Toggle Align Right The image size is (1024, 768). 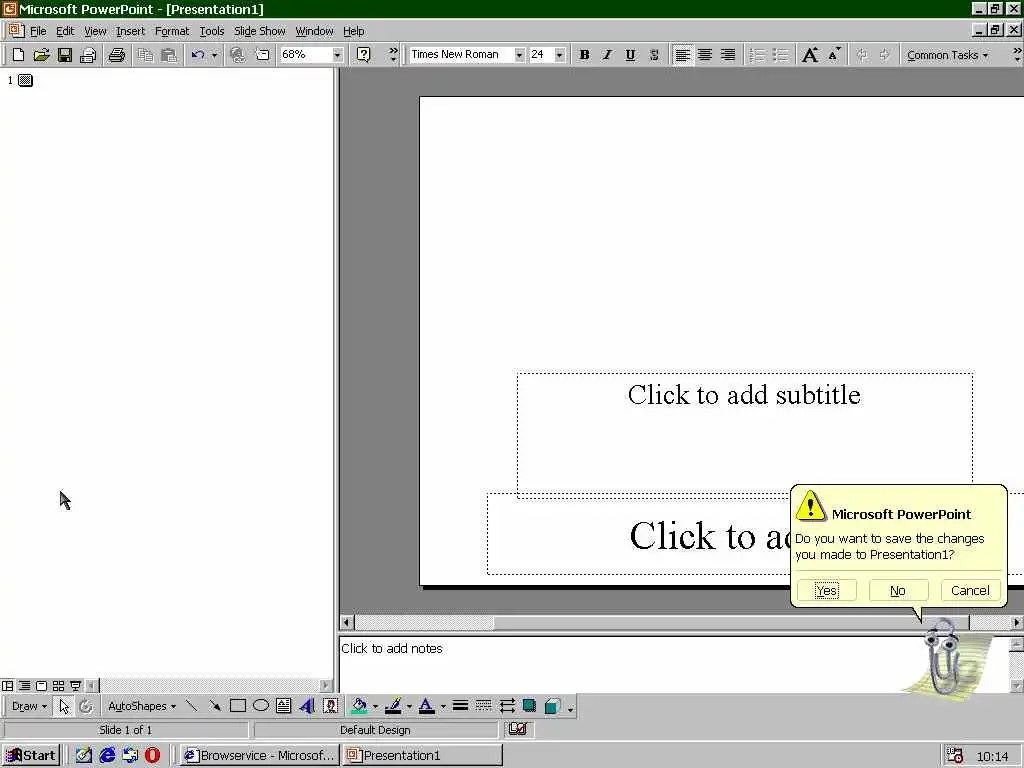pos(728,55)
